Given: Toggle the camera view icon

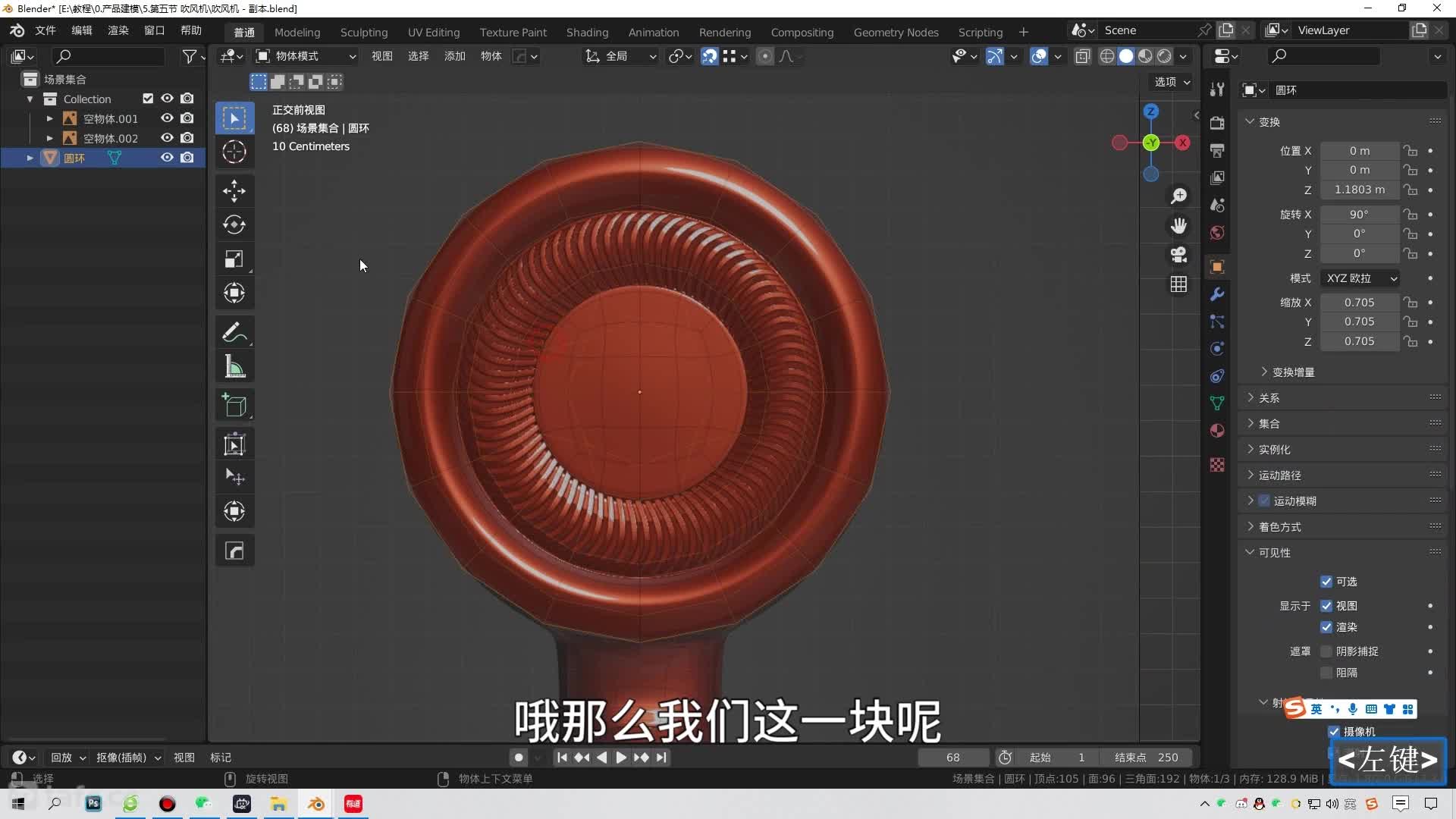Looking at the screenshot, I should [1178, 255].
